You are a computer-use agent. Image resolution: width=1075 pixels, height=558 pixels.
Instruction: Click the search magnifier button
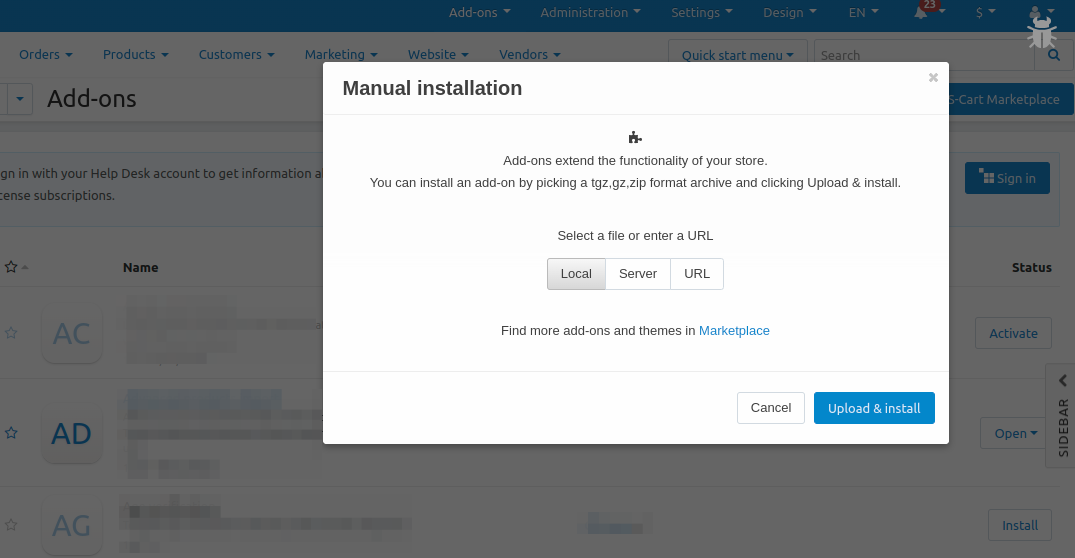click(1053, 56)
